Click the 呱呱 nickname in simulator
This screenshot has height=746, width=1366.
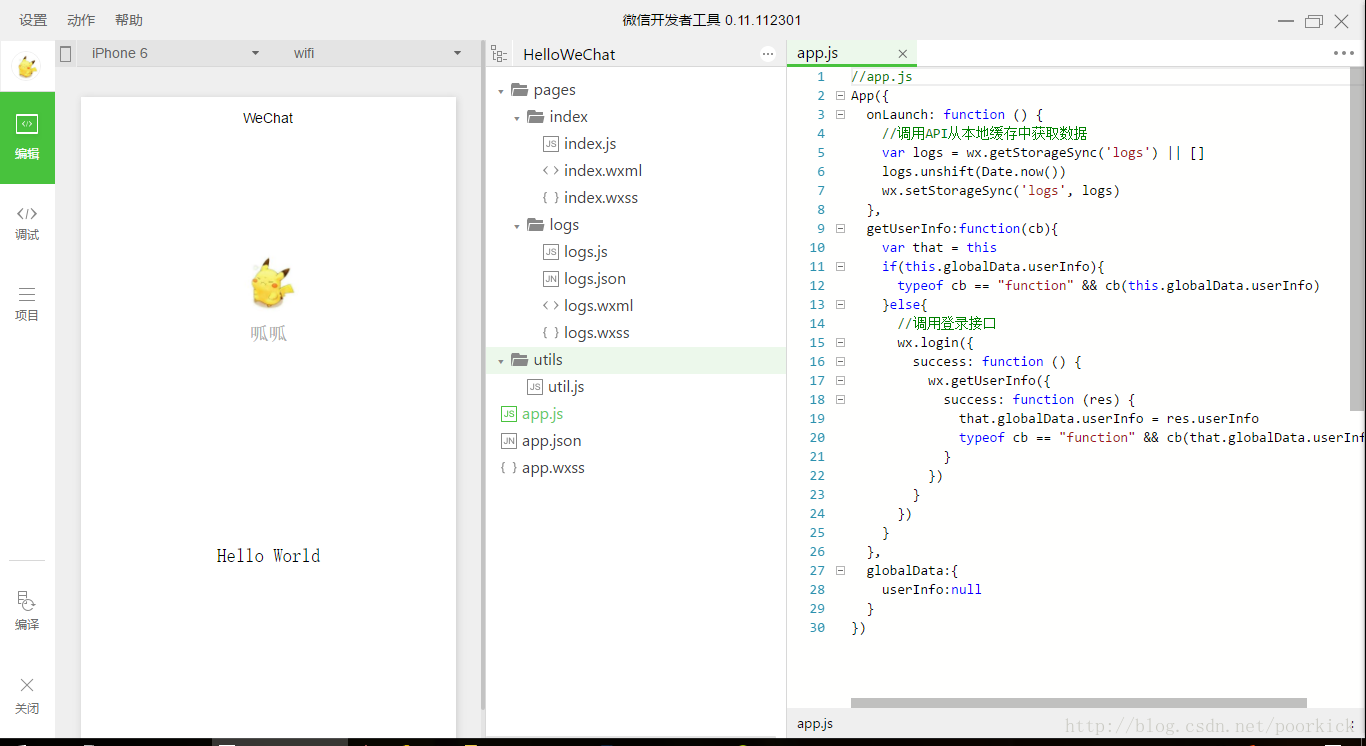click(268, 333)
